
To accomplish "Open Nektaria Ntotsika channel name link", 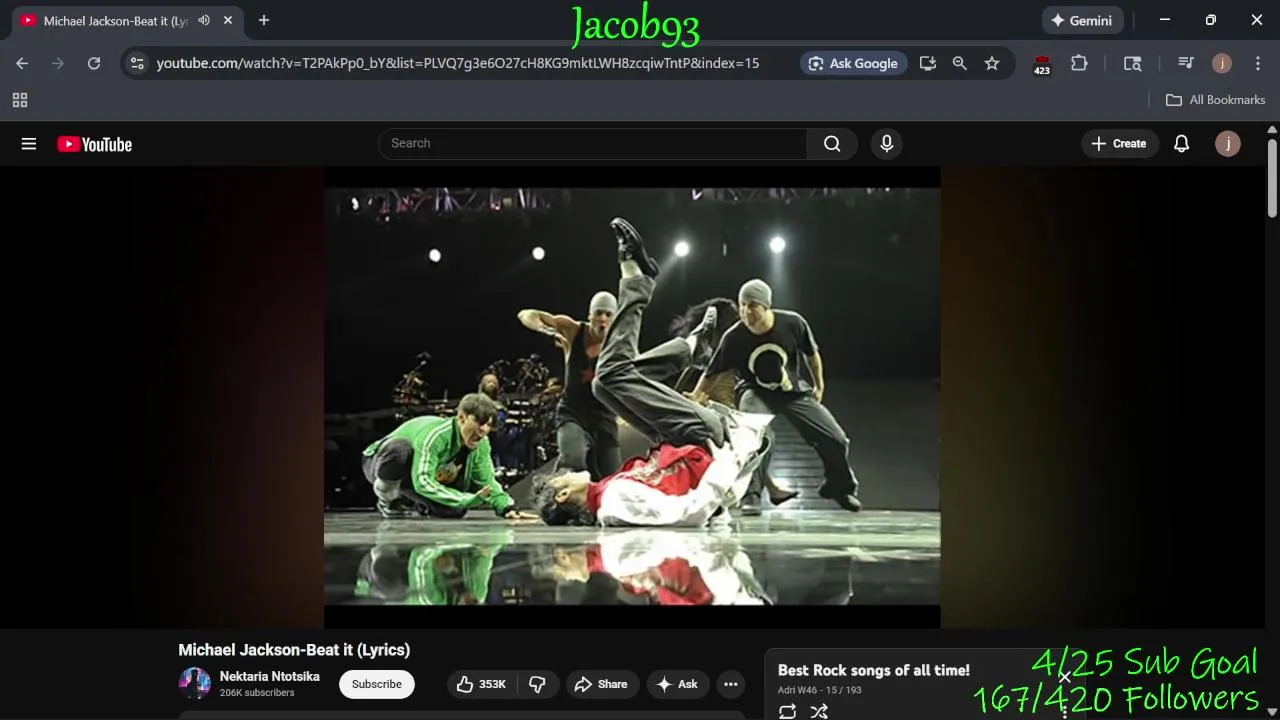I will click(x=270, y=677).
